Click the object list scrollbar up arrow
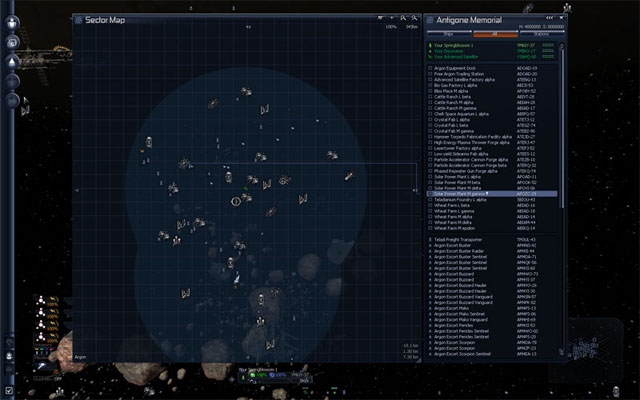This screenshot has width=640, height=400. [x=562, y=45]
